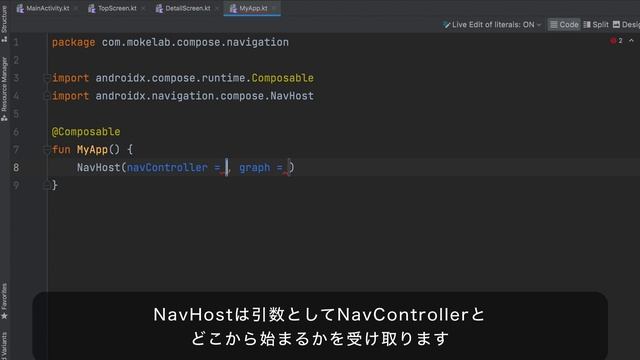Image resolution: width=640 pixels, height=360 pixels.
Task: Jump to previous highlighted error arrow
Action: click(x=631, y=41)
